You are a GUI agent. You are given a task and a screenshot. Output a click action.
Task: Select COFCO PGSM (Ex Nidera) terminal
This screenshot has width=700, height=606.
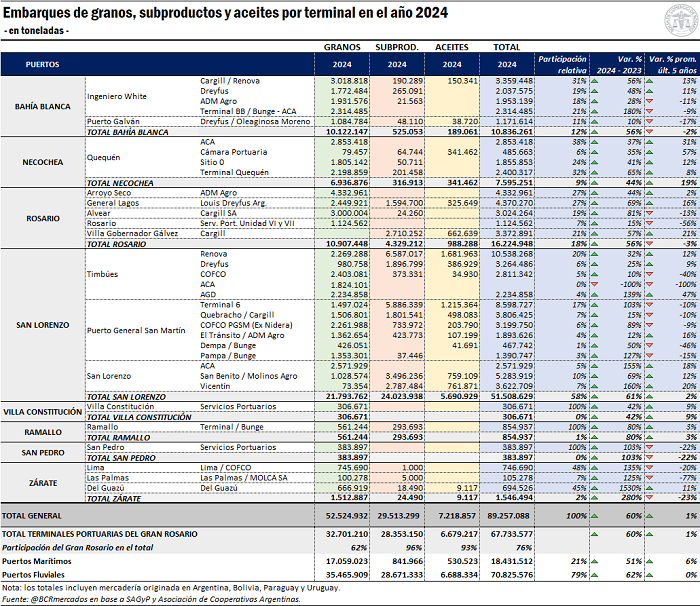[246, 325]
